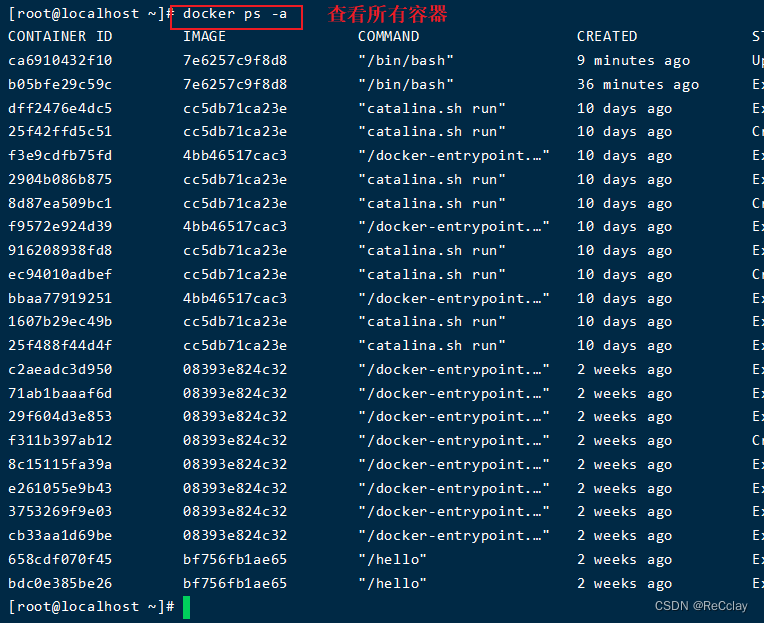Select container ID 2904b086b875
This screenshot has width=764, height=623.
(60, 179)
